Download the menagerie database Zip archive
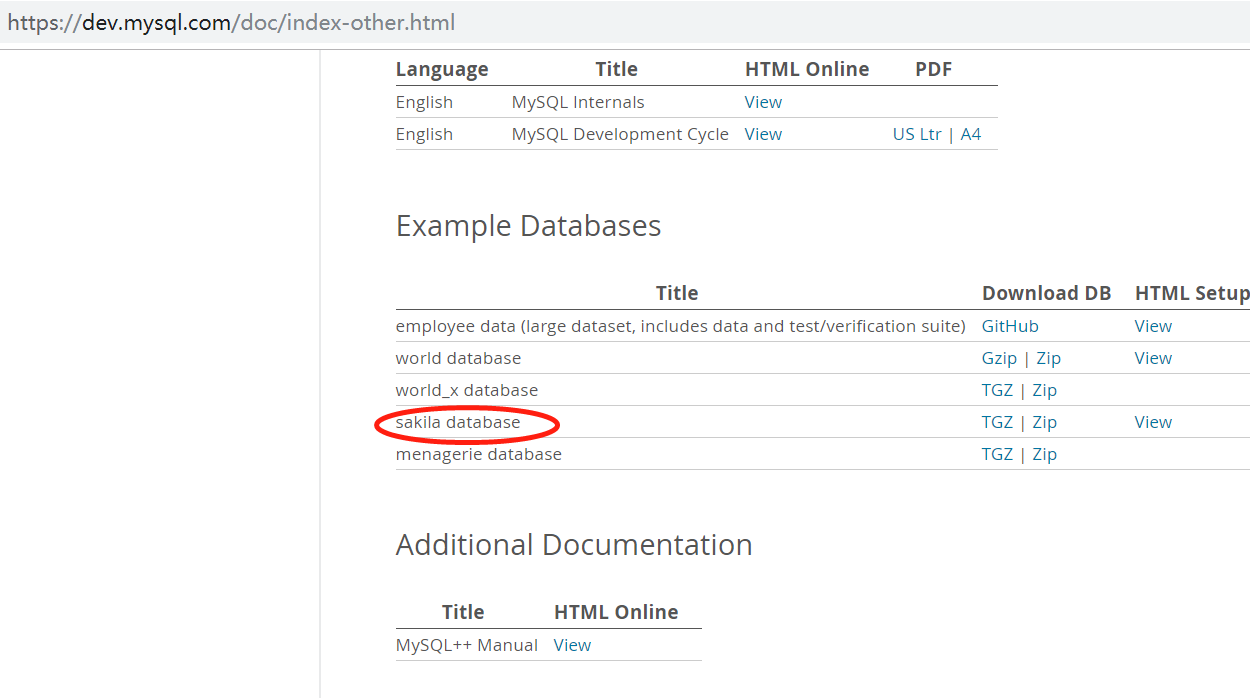The width and height of the screenshot is (1250, 698). pyautogui.click(x=1044, y=453)
